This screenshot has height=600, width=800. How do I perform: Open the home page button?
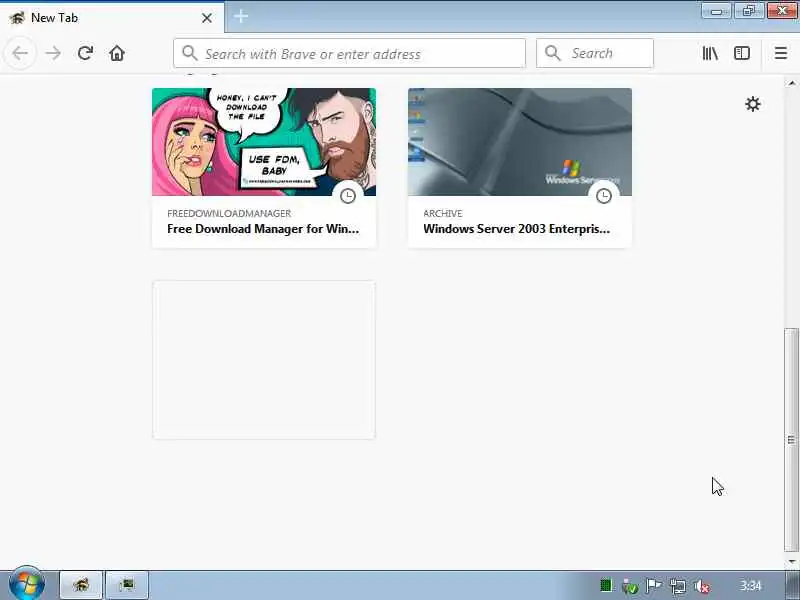click(117, 53)
